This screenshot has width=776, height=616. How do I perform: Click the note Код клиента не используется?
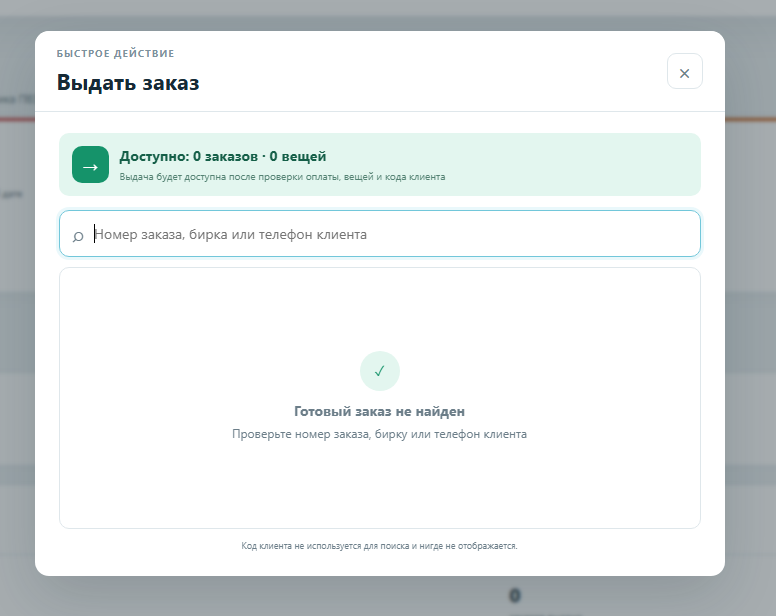[x=380, y=546]
